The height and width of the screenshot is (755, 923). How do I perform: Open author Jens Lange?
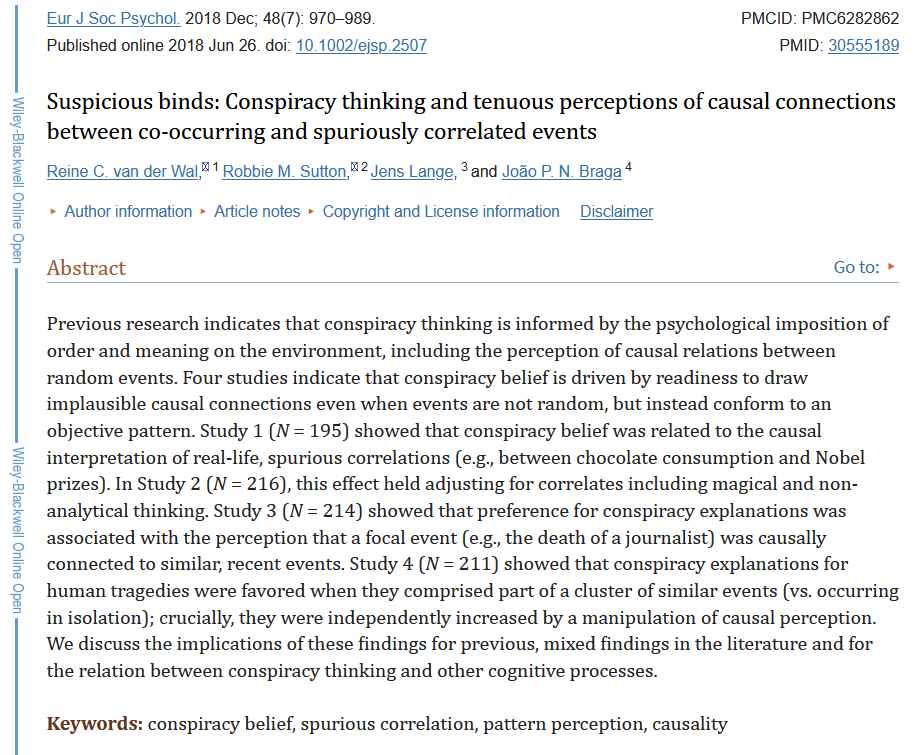[412, 171]
